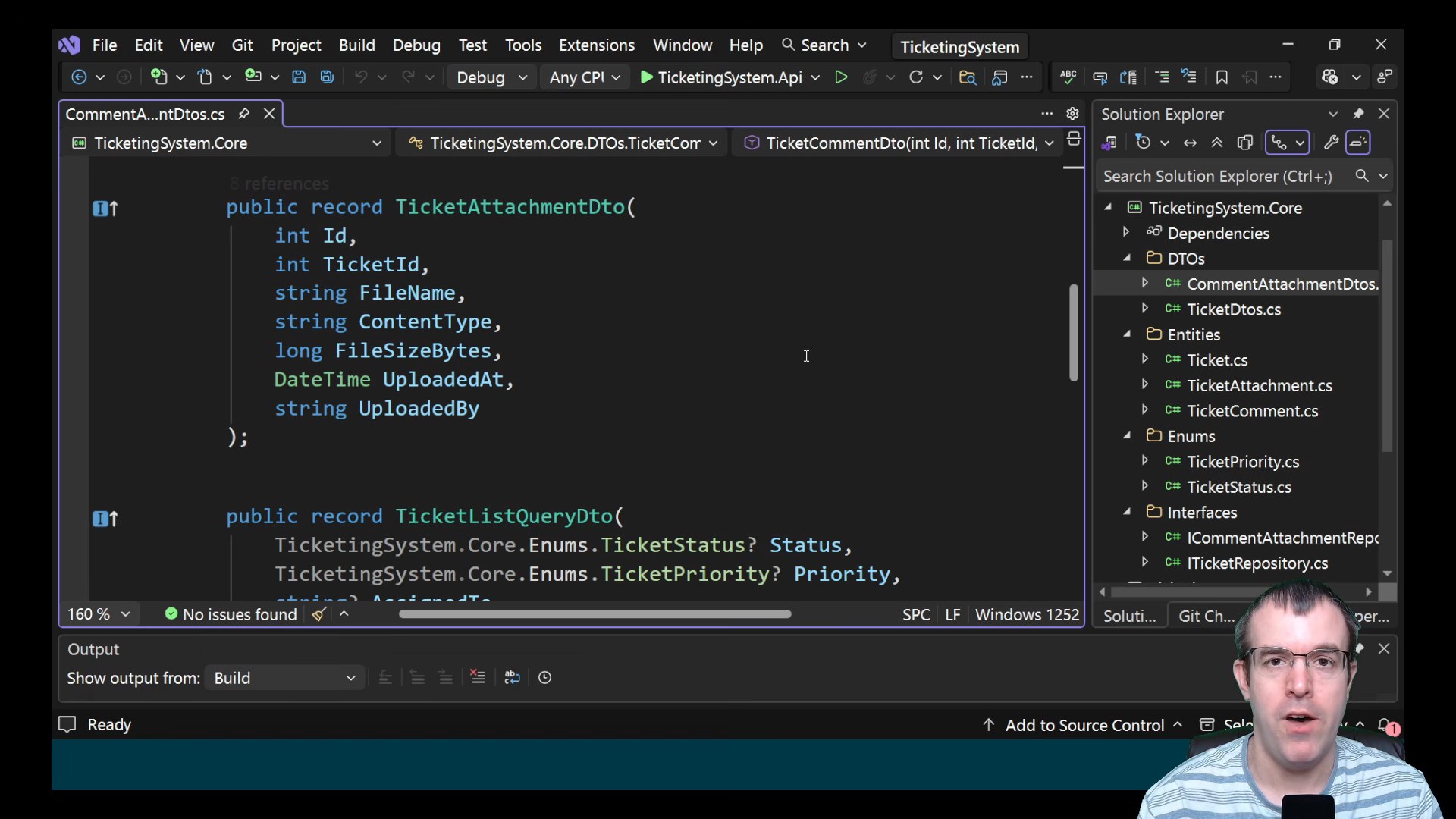Open the Build menu

(x=357, y=45)
